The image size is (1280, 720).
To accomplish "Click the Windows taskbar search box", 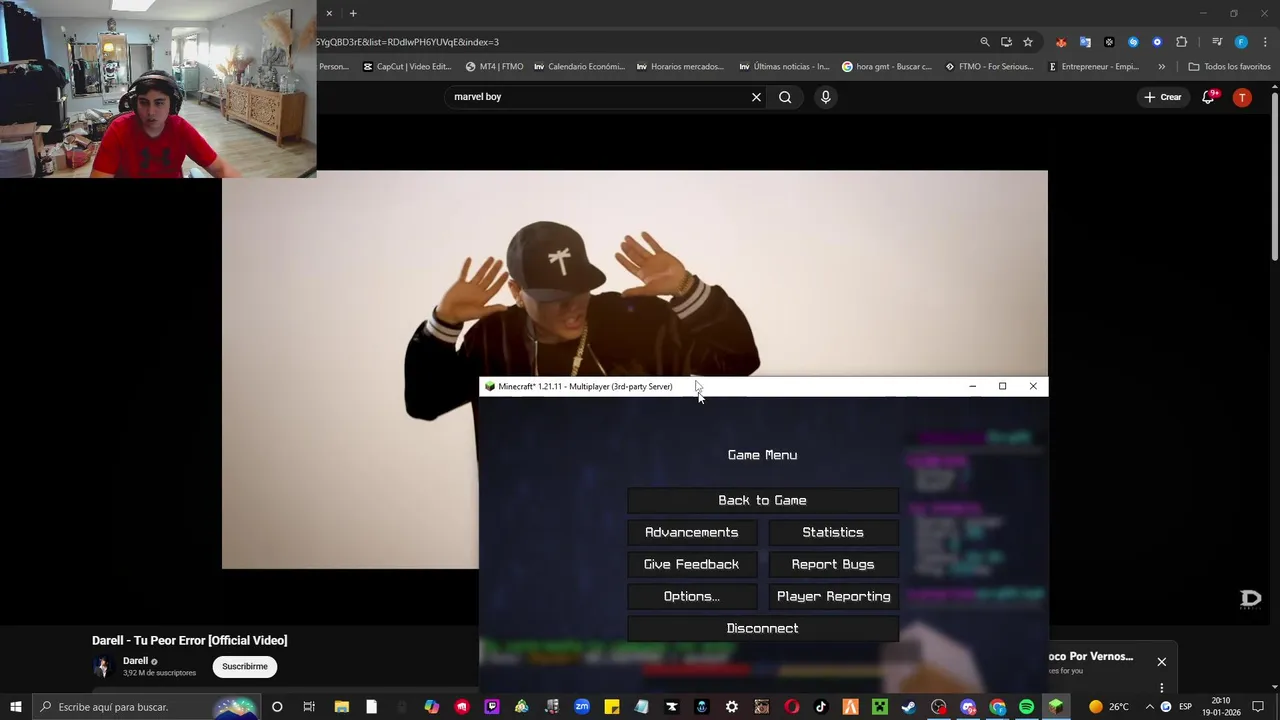I will [x=148, y=707].
